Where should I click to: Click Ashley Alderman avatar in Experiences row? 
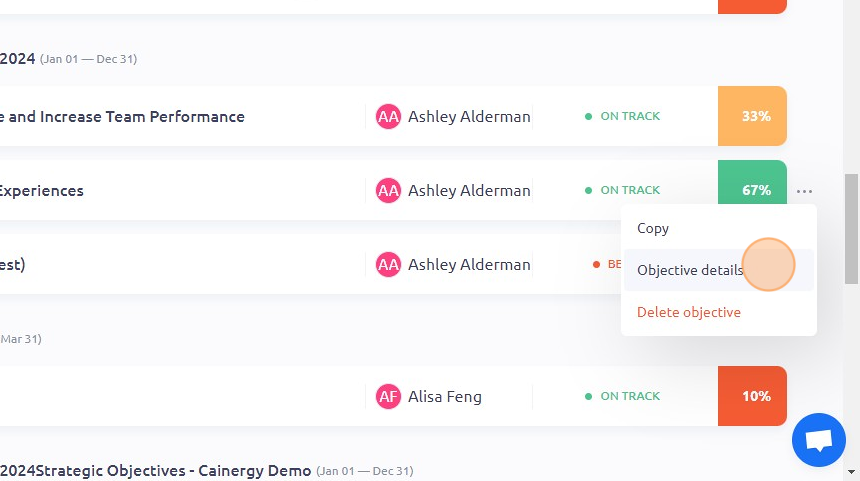(388, 190)
